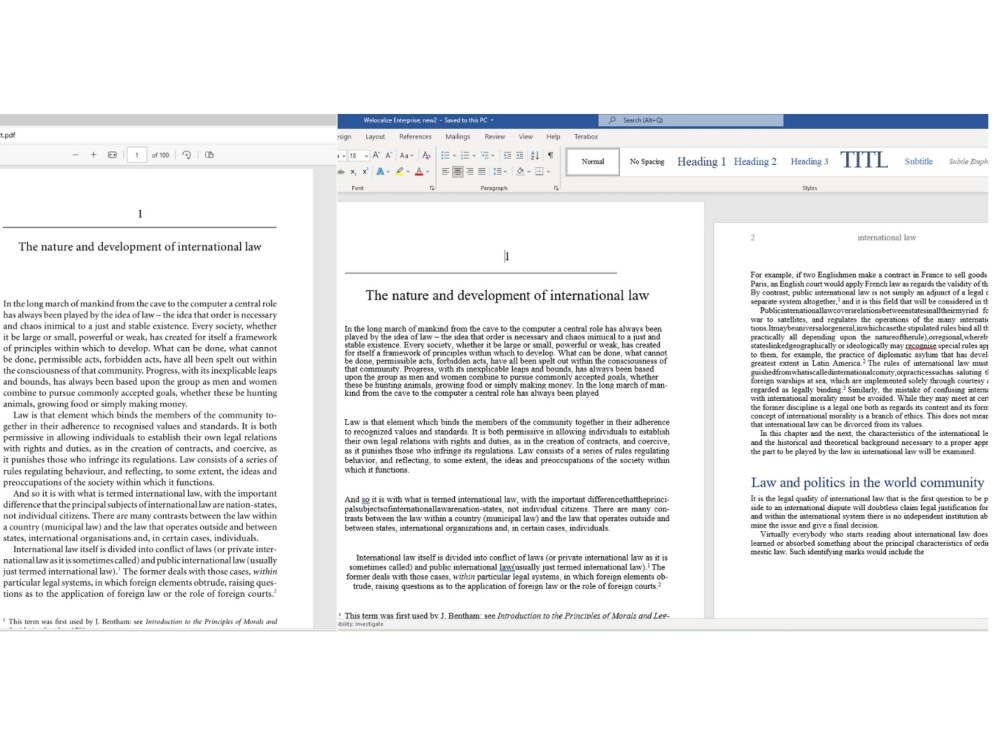Go to the Review tab

494,136
